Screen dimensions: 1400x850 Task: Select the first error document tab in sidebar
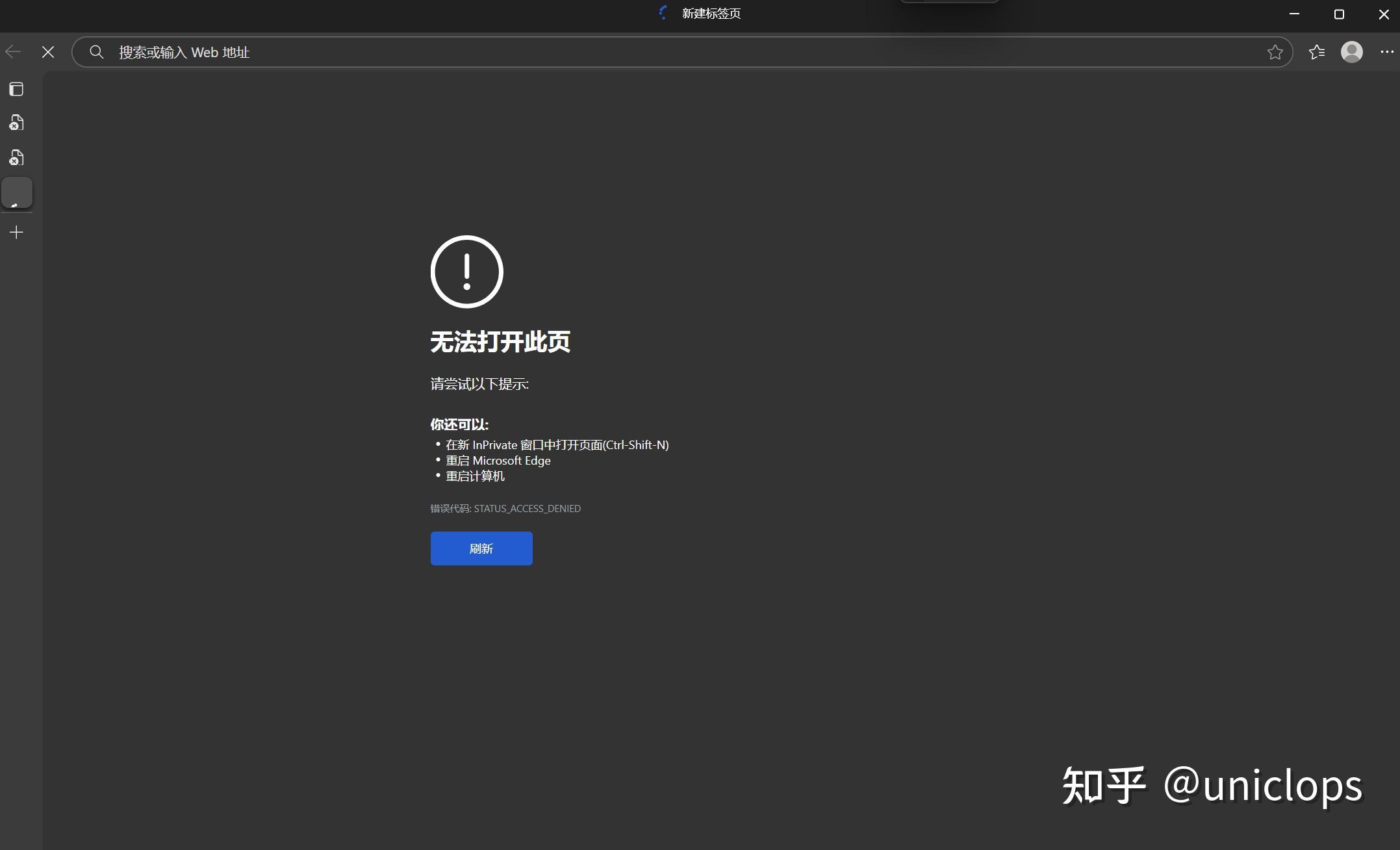tap(17, 123)
